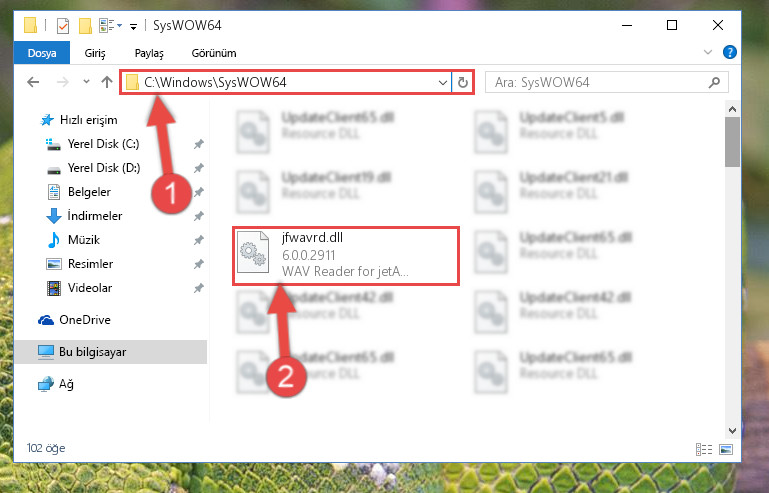Open the Görünüm ribbon tab
769x493 pixels.
tap(214, 53)
